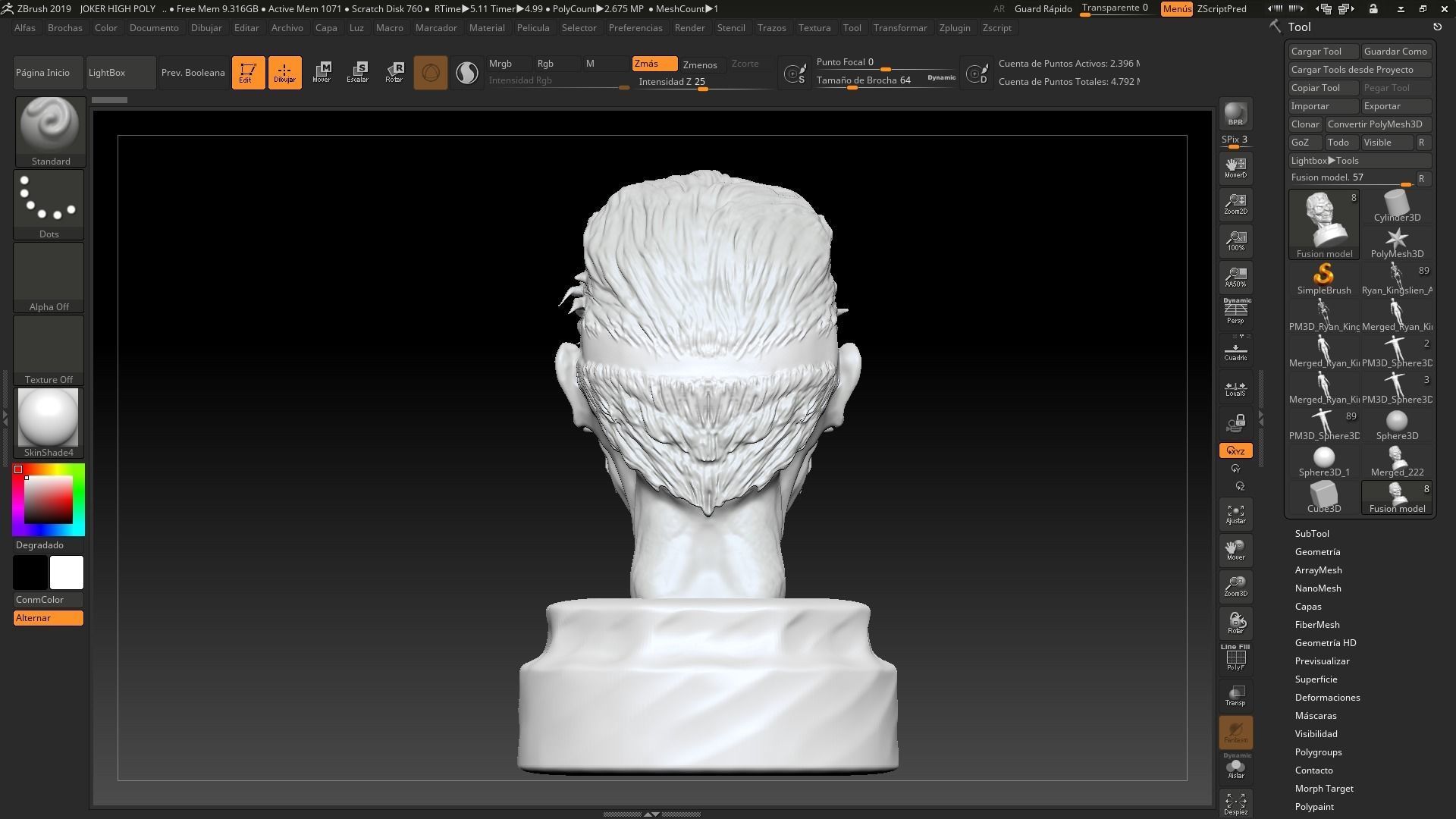Click the Zoom2D icon
This screenshot has width=1456, height=819.
click(x=1235, y=204)
